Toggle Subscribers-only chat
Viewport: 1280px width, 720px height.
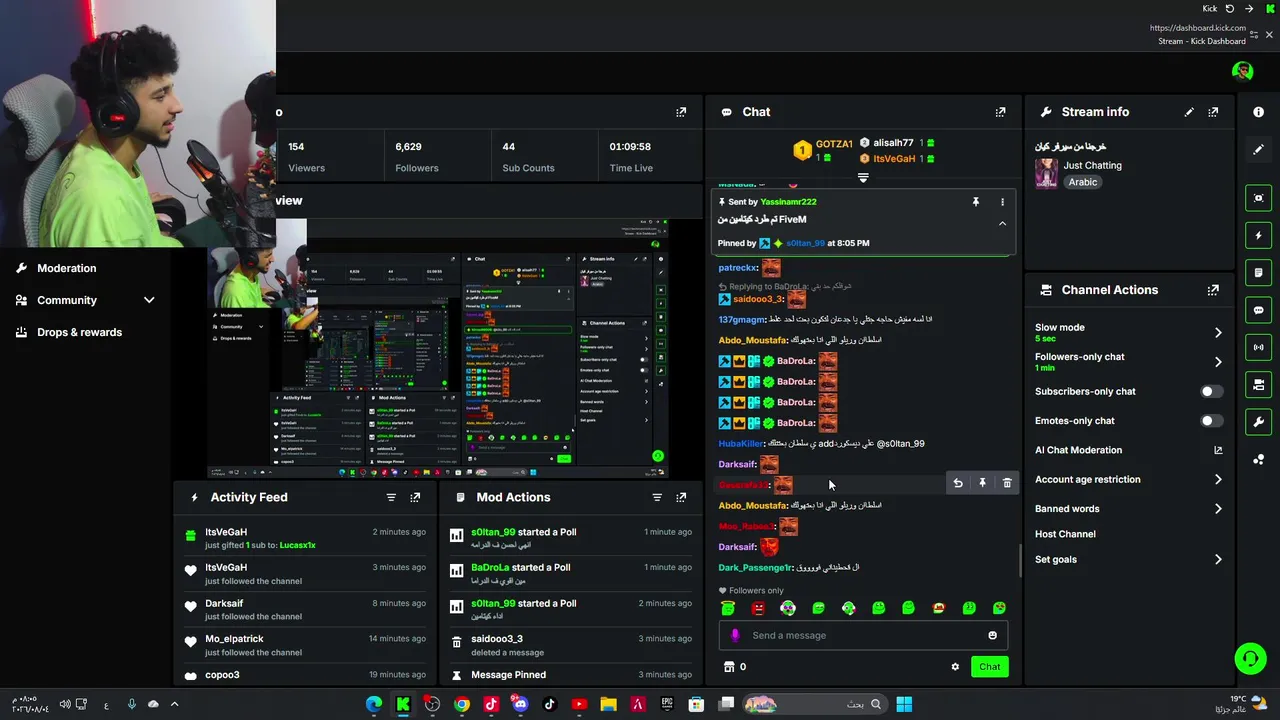[x=1210, y=392]
